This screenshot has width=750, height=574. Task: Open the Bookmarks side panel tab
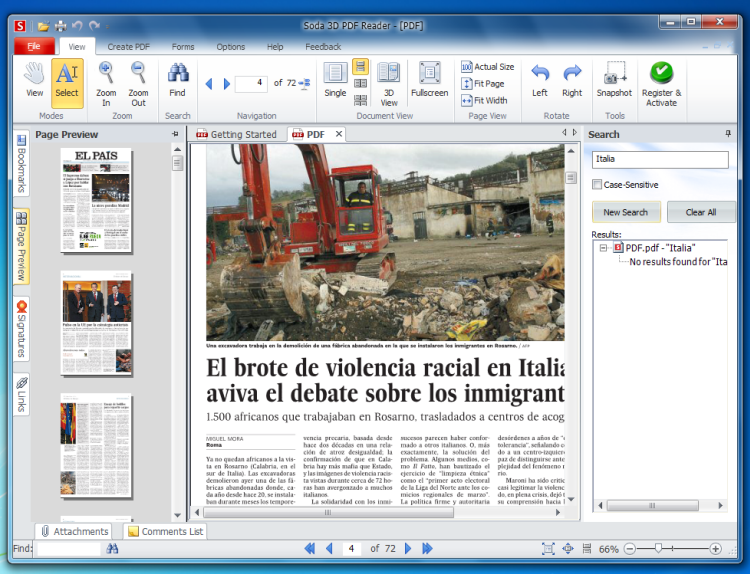(x=21, y=166)
